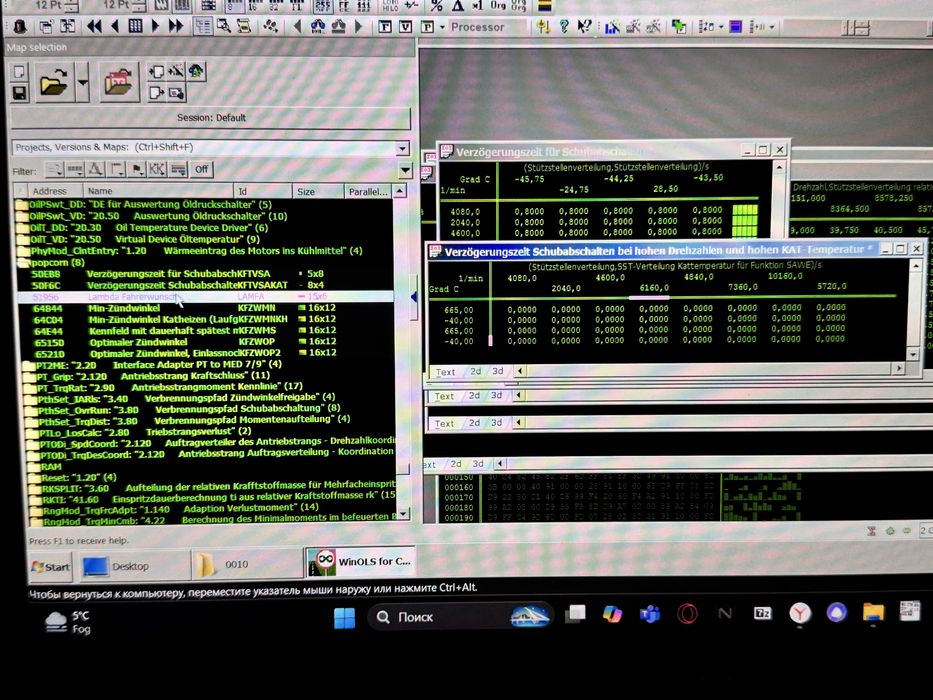933x700 pixels.
Task: Sort list by Size column header
Action: click(318, 192)
